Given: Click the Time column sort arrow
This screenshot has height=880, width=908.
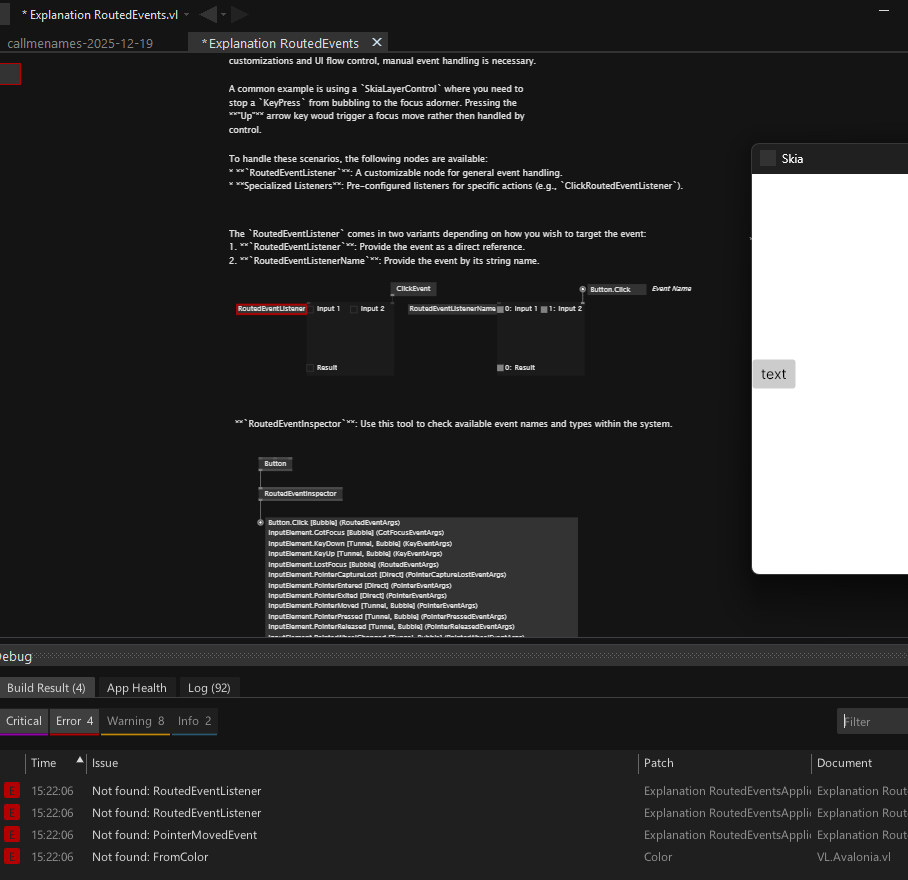Looking at the screenshot, I should pyautogui.click(x=80, y=760).
